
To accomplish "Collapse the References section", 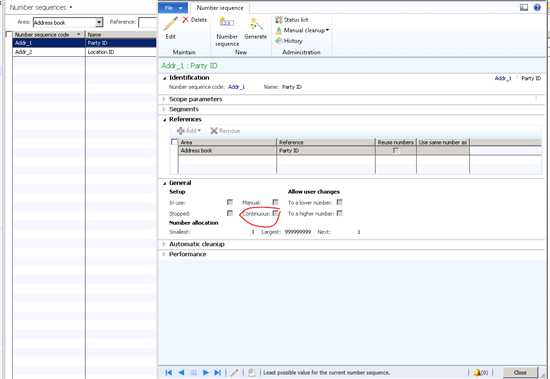I will tap(164, 120).
